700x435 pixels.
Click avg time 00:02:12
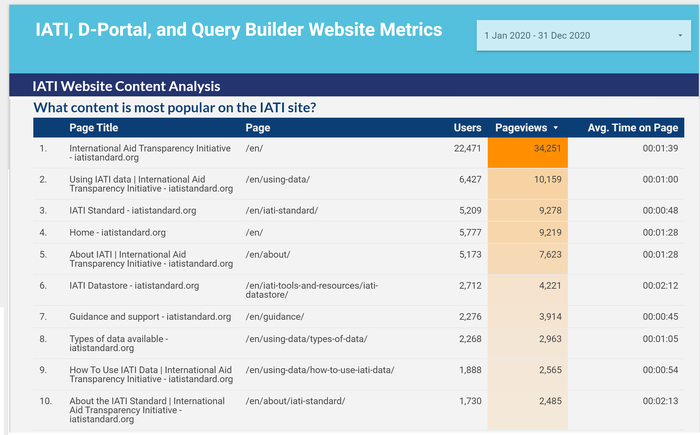coord(660,286)
